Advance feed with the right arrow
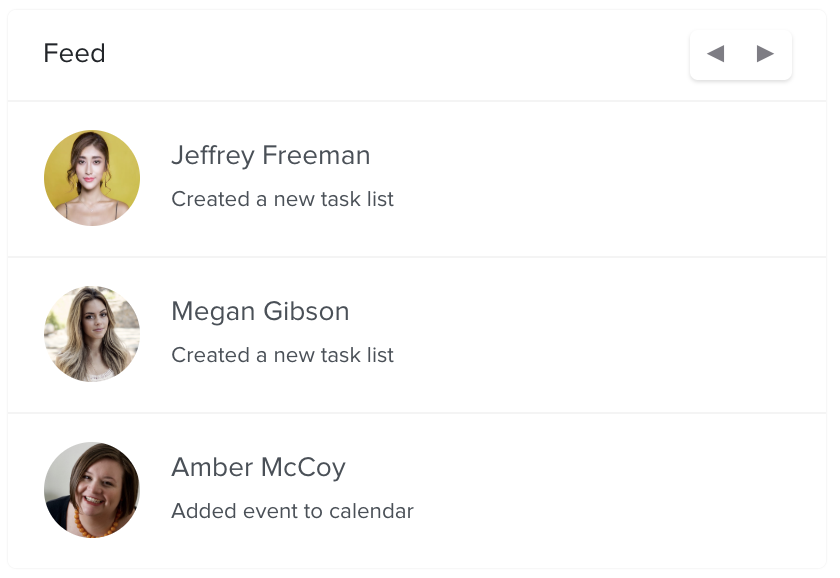The image size is (840, 578). point(765,54)
